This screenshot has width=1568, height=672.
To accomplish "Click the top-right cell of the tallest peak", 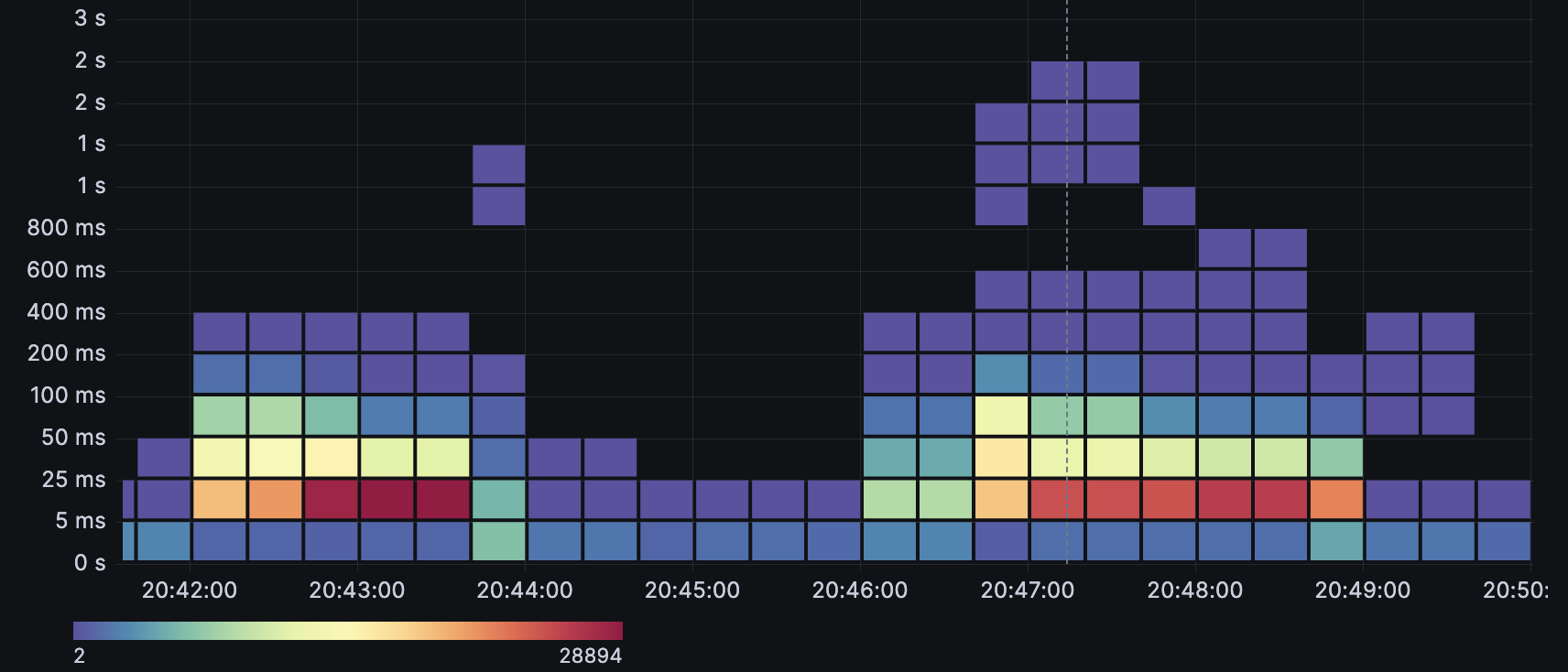I will pyautogui.click(x=1113, y=81).
